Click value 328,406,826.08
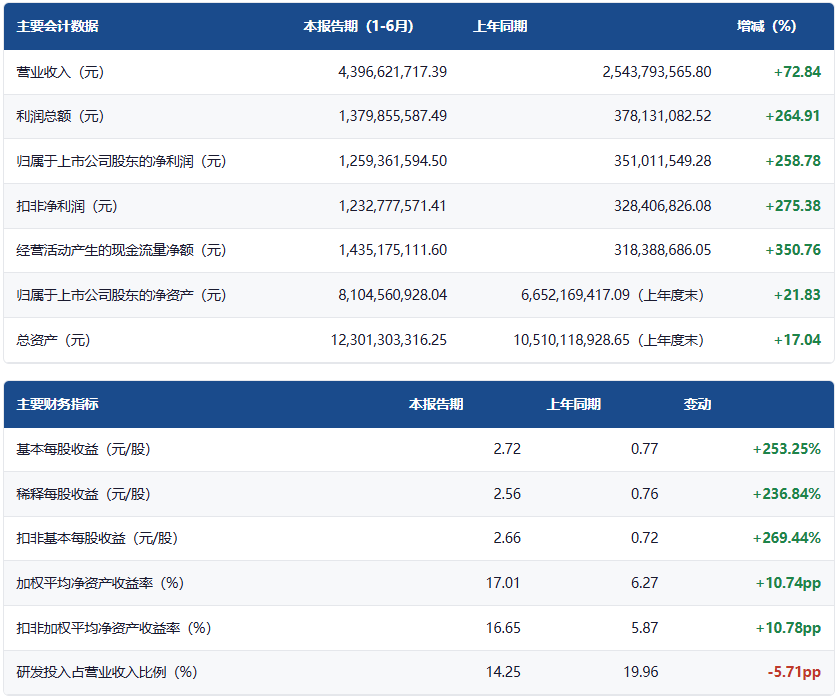 click(x=662, y=206)
